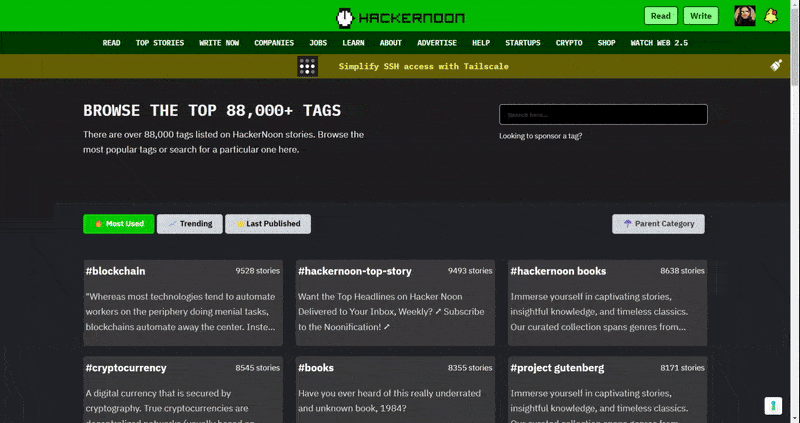Click the BROWSE THE TOP 88,000+ TAGS heading

[x=212, y=110]
